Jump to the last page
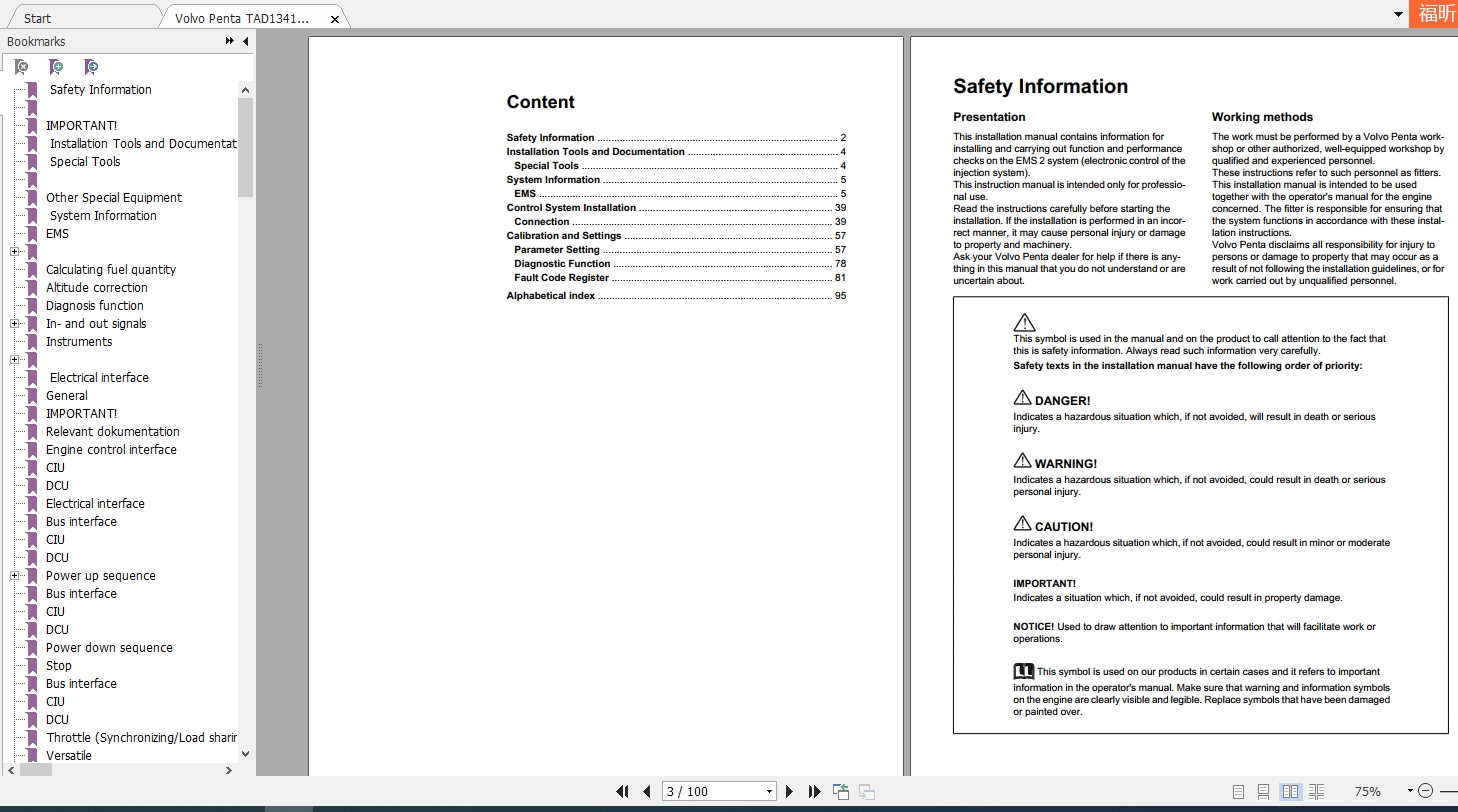 click(814, 791)
